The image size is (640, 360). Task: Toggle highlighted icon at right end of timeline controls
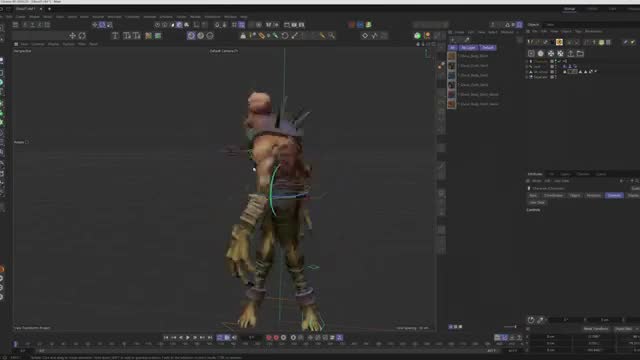pos(340,338)
